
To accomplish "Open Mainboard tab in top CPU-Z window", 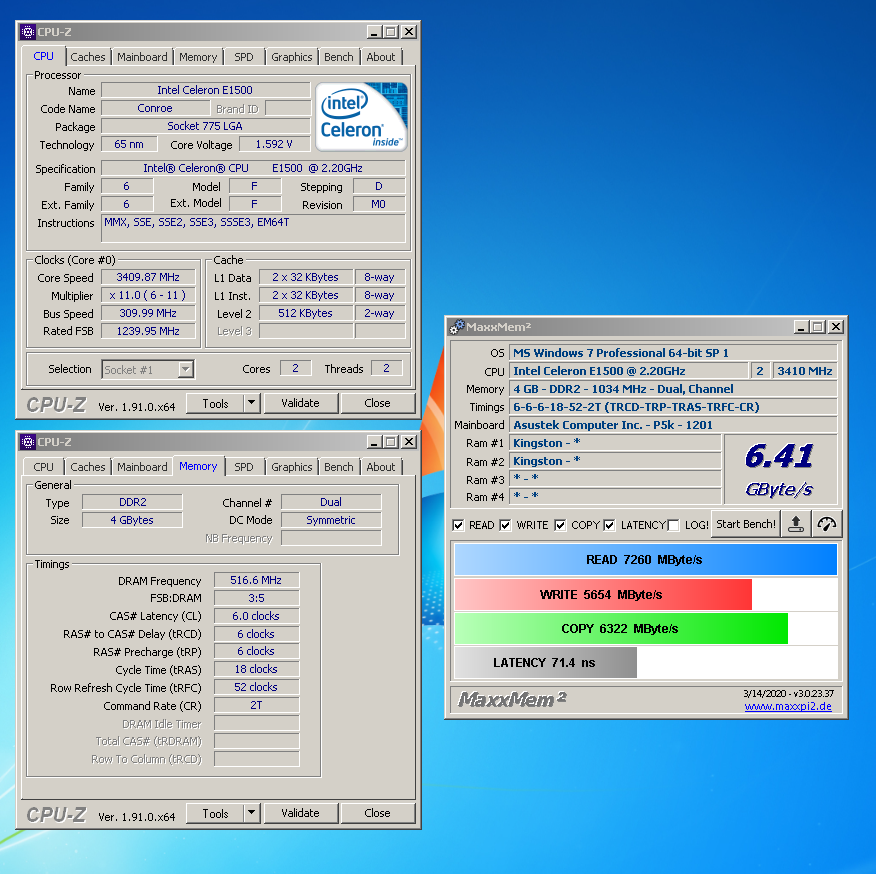I will (142, 57).
